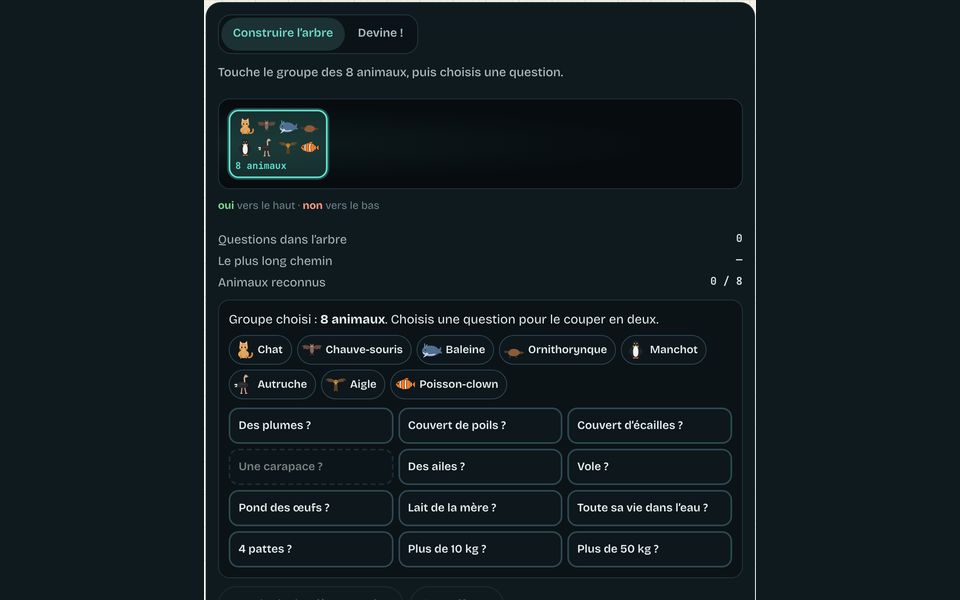Choose the Pond des œufs ? question
960x600 pixels.
(x=311, y=508)
